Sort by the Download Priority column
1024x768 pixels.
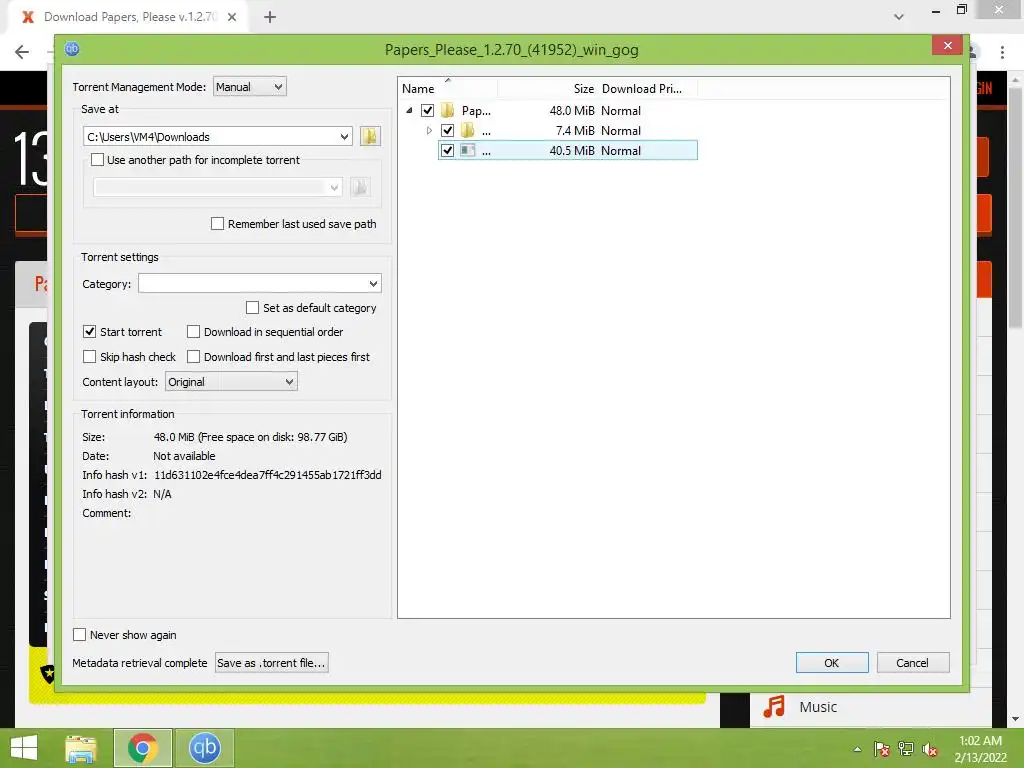pos(647,88)
